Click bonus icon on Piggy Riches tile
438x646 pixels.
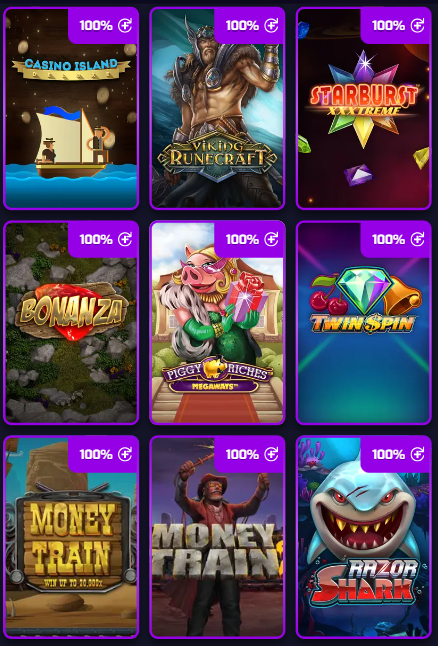[x=271, y=239]
